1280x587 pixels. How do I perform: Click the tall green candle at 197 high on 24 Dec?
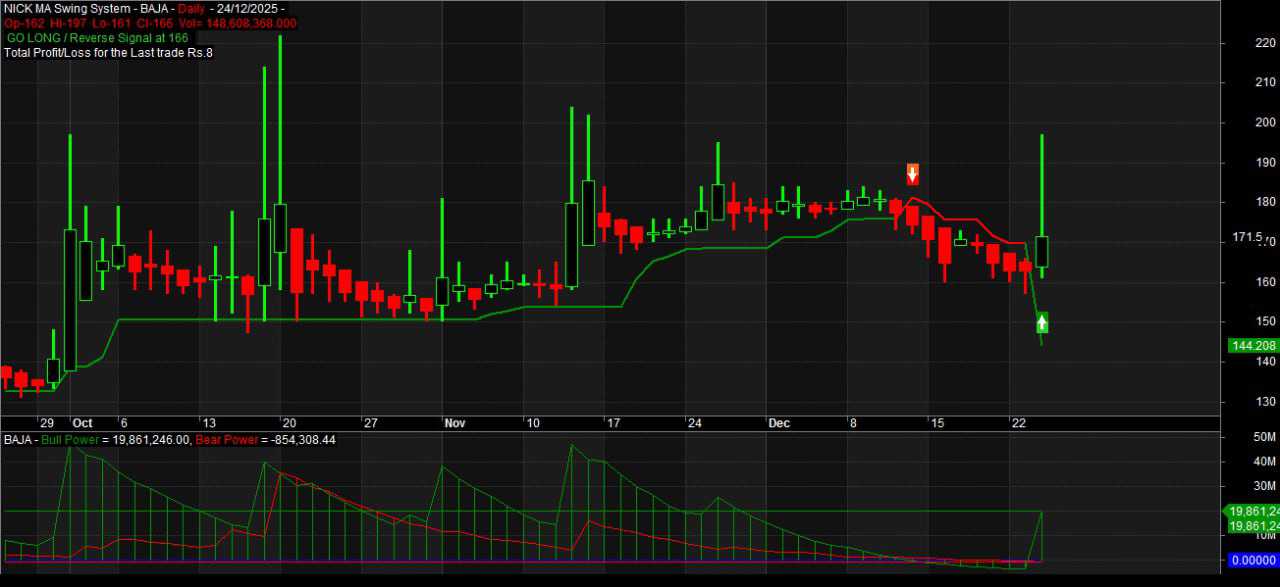click(1042, 250)
